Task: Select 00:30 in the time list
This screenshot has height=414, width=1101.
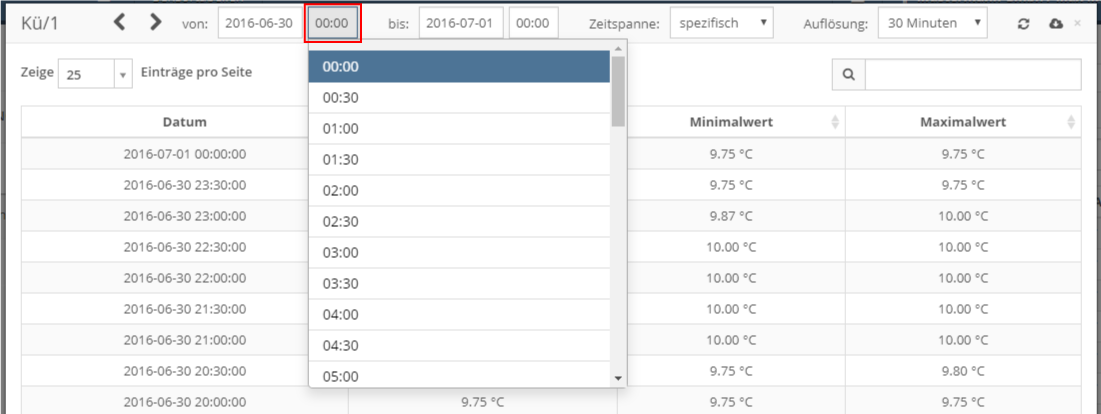Action: pos(459,98)
